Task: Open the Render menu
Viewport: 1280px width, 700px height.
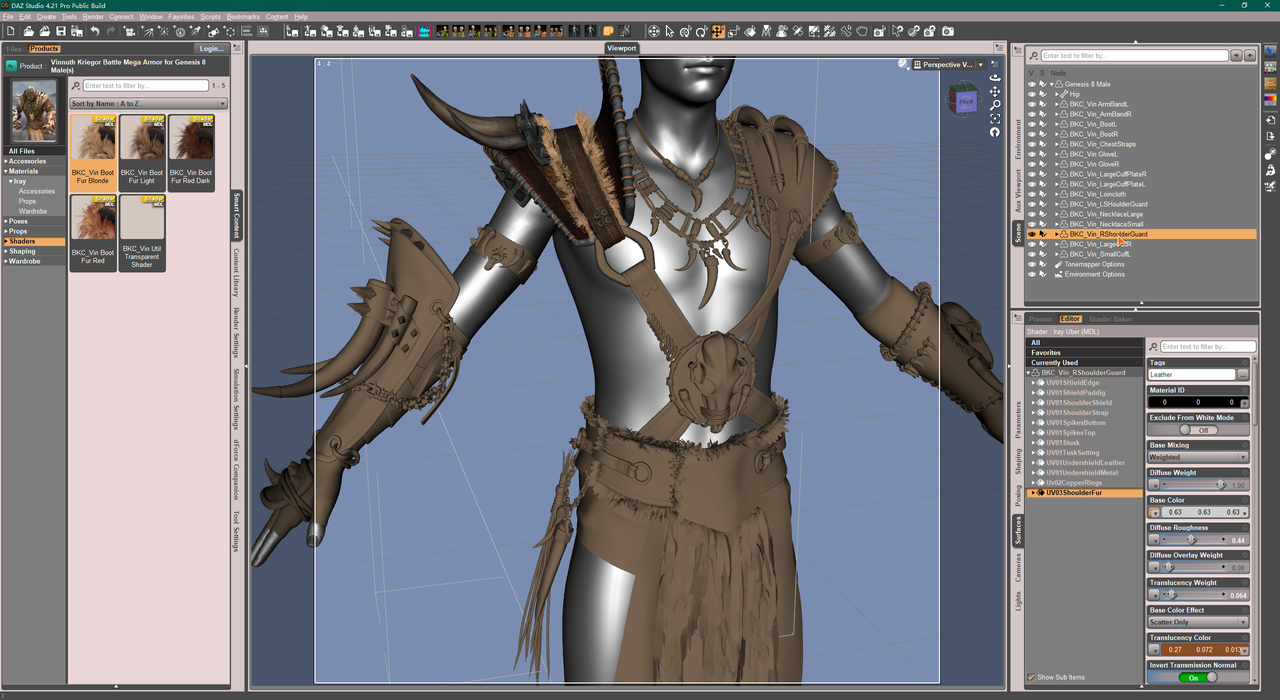Action: pyautogui.click(x=93, y=17)
